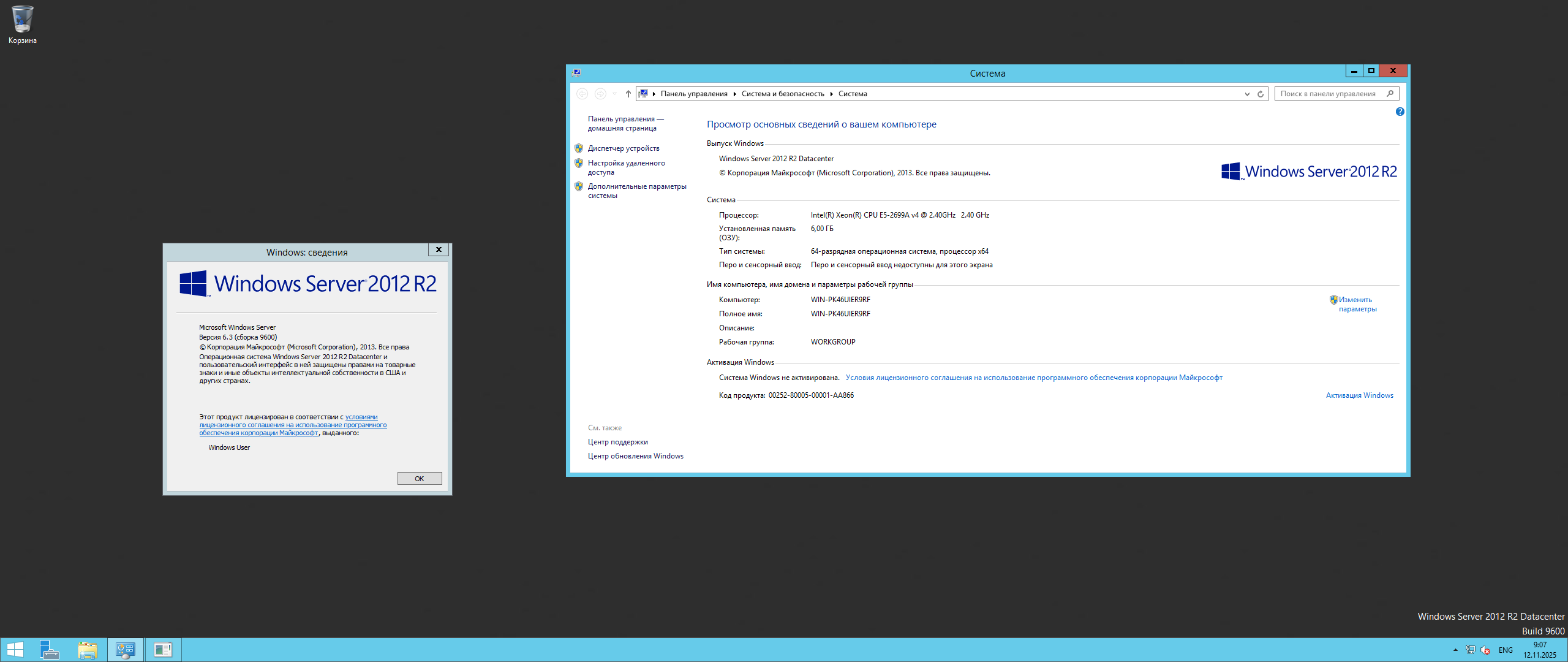The width and height of the screenshot is (1568, 662).
Task: Open 'Диспетчер устройств' in the sidebar
Action: 623,148
